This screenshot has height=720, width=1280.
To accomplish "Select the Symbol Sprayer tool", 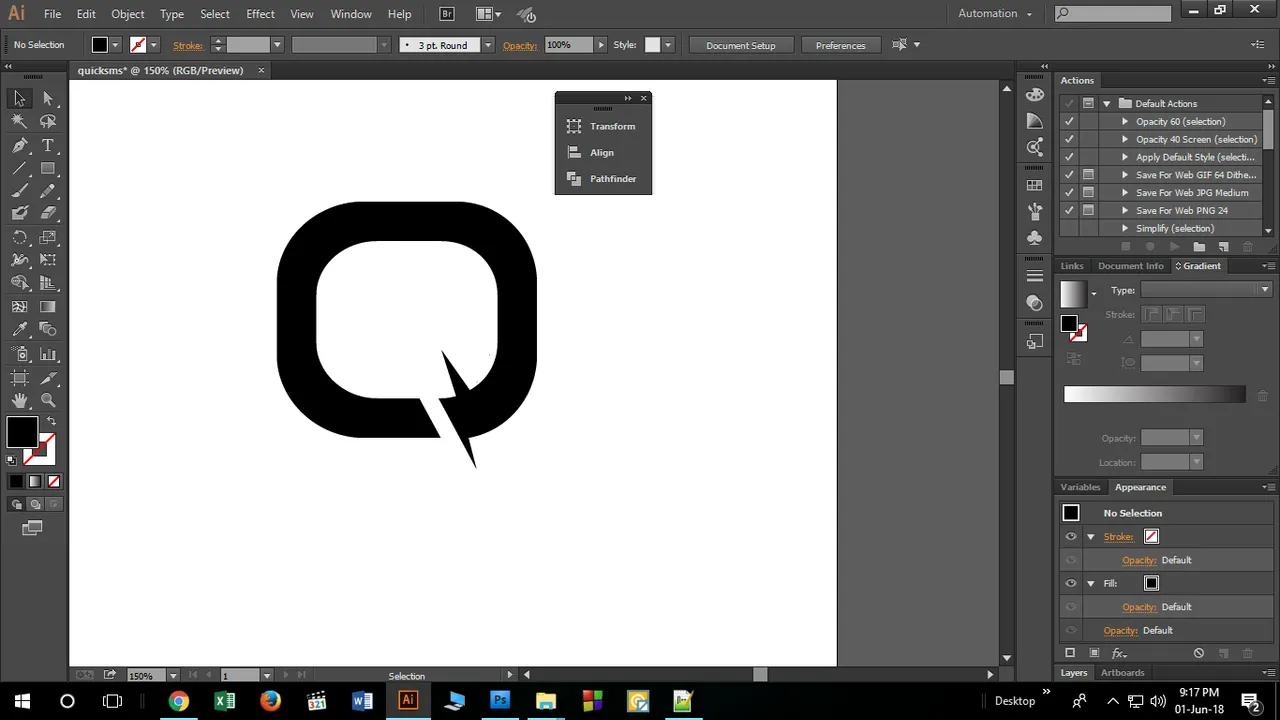I will tap(19, 354).
